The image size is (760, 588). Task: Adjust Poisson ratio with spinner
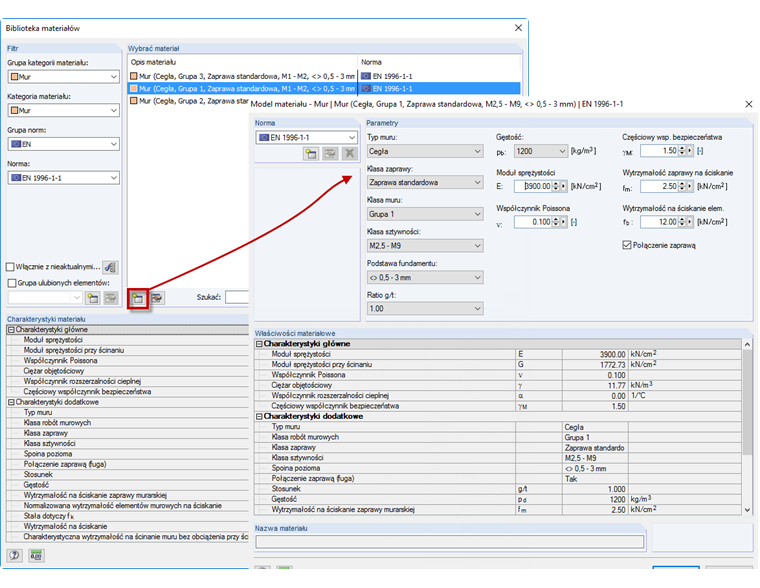(556, 222)
